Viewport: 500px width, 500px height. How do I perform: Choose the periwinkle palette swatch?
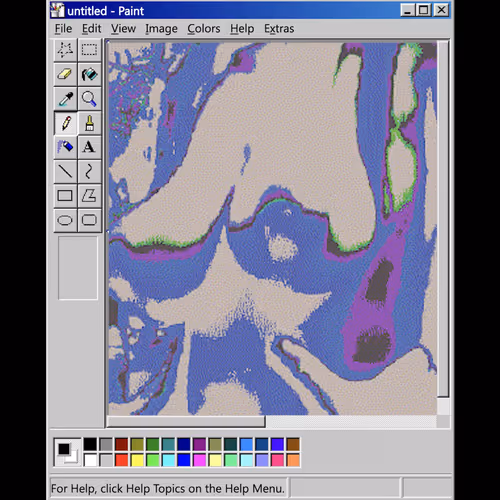(262, 460)
